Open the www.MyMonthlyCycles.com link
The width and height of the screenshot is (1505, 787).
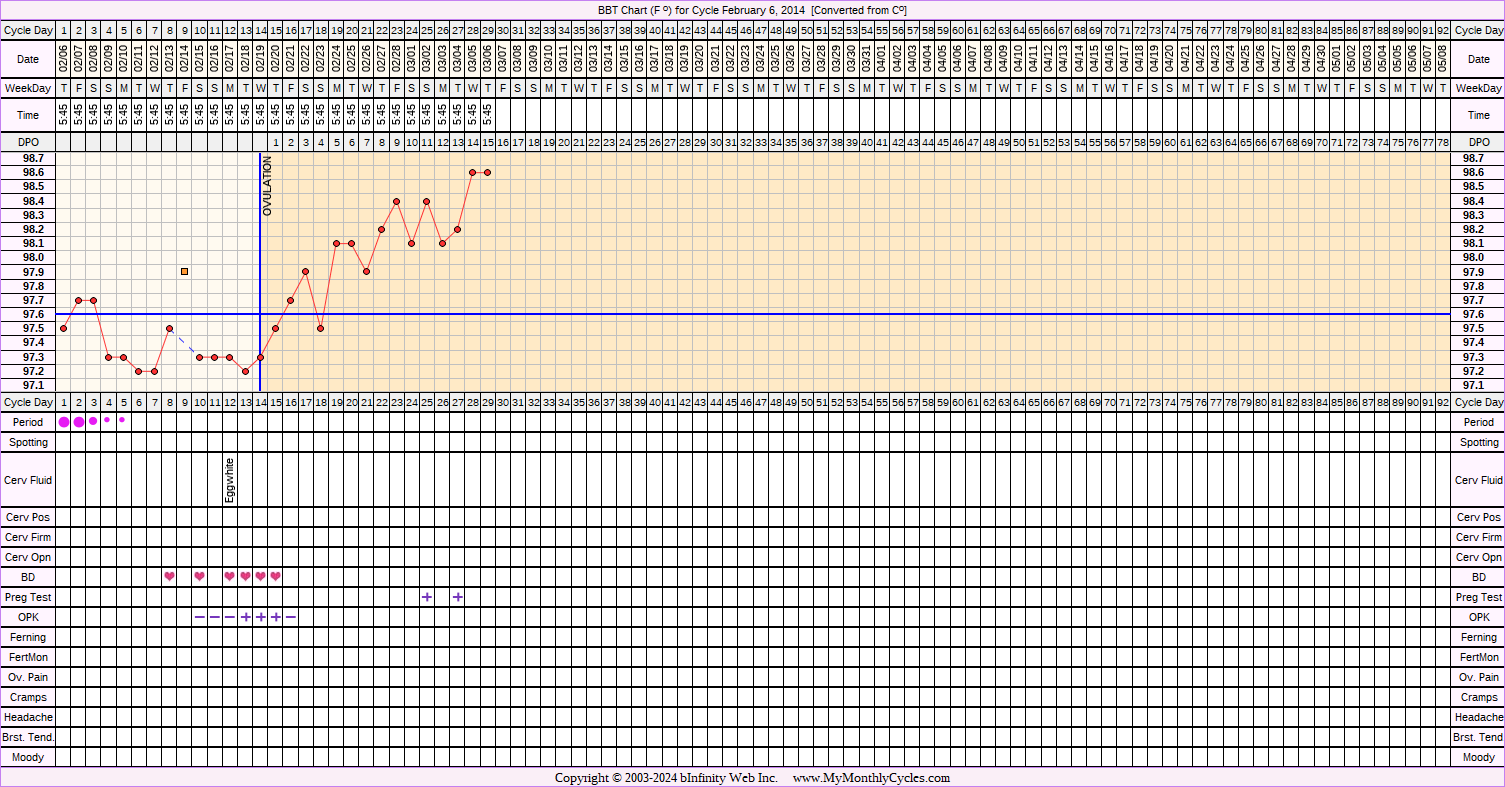(x=871, y=778)
